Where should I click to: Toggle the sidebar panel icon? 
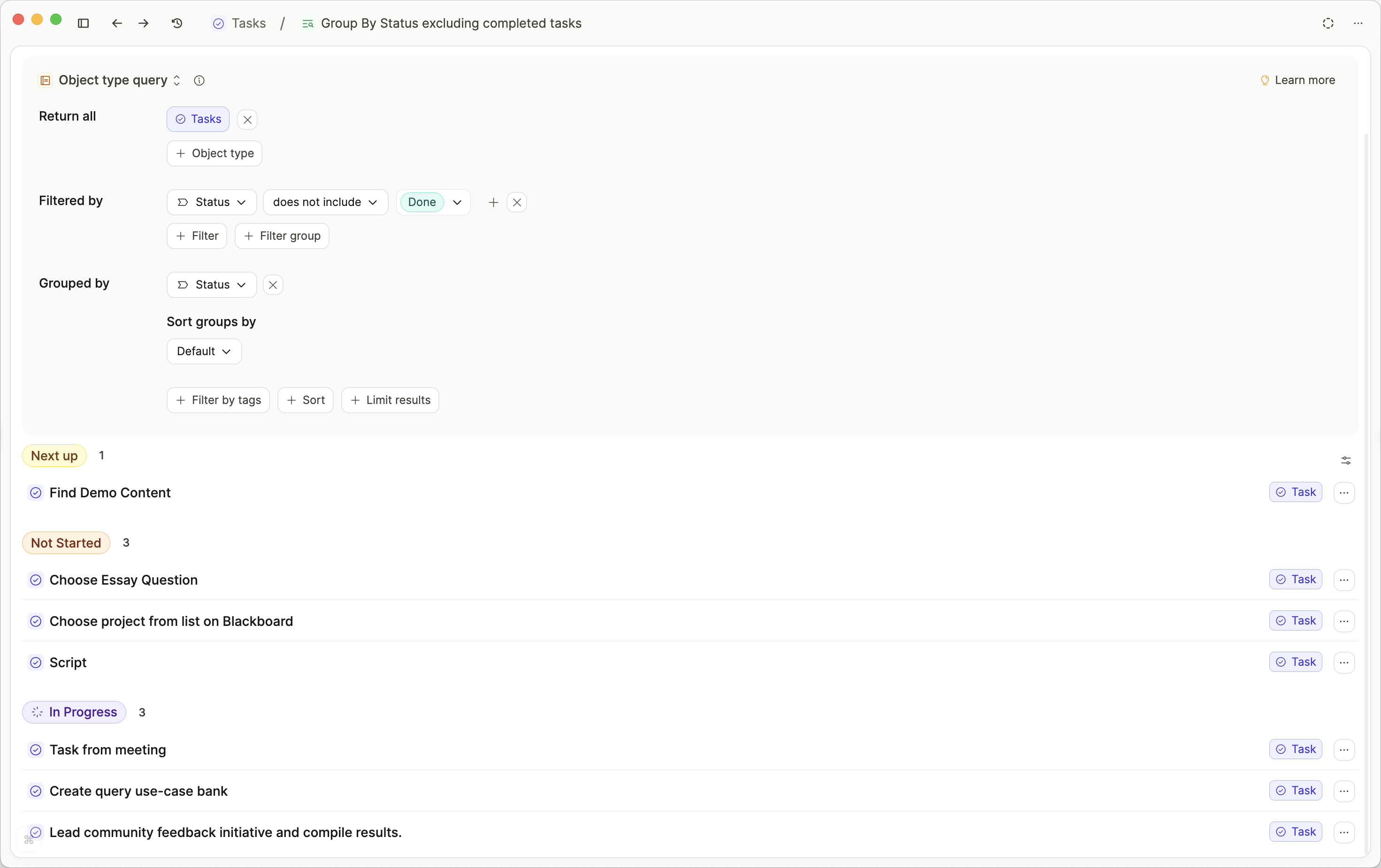click(x=83, y=23)
